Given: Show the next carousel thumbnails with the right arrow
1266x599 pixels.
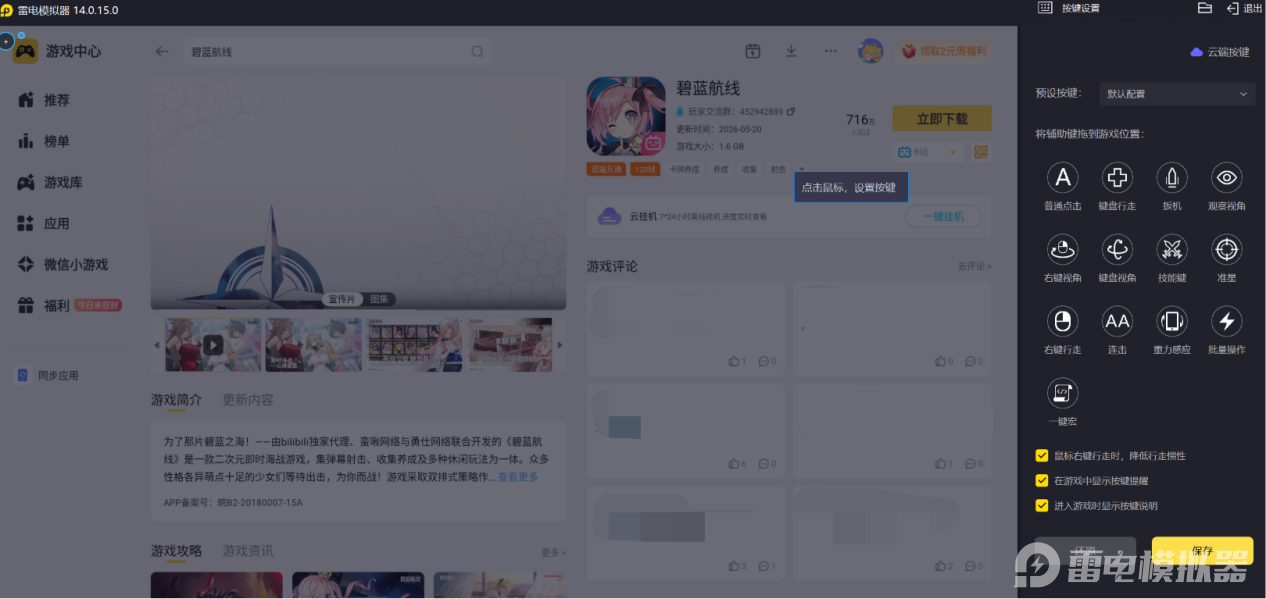Looking at the screenshot, I should coord(559,345).
